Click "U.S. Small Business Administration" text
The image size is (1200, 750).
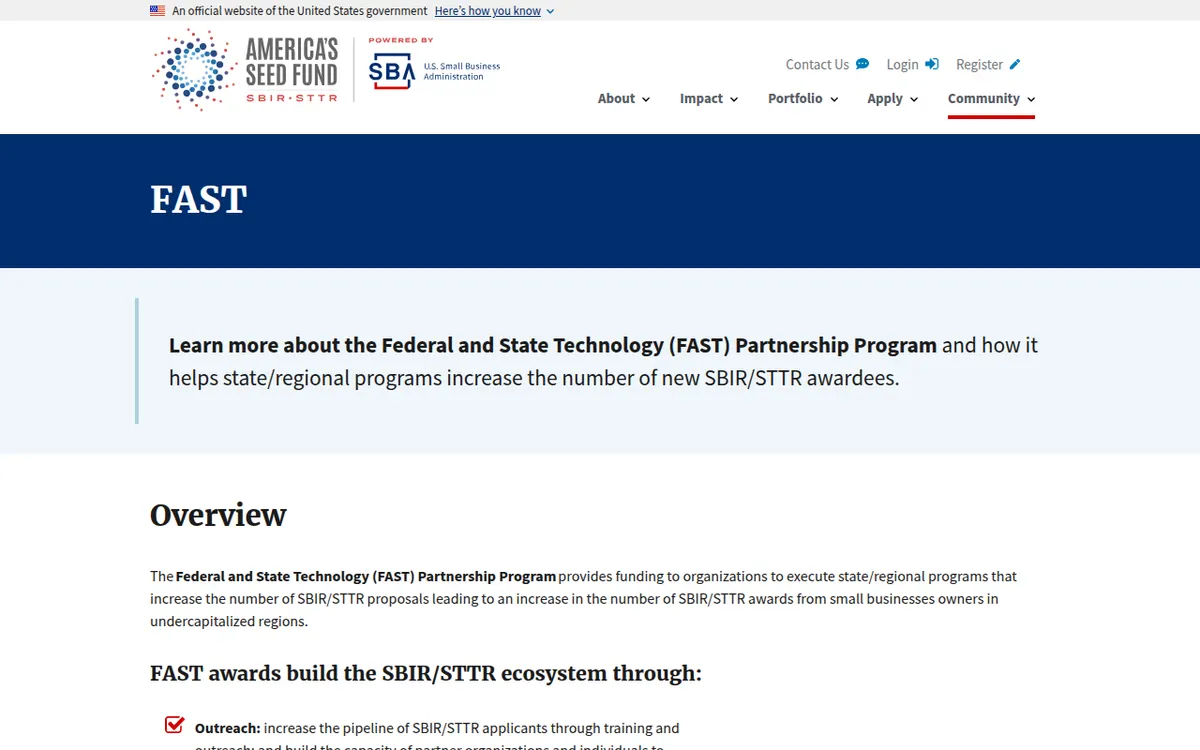[x=462, y=71]
